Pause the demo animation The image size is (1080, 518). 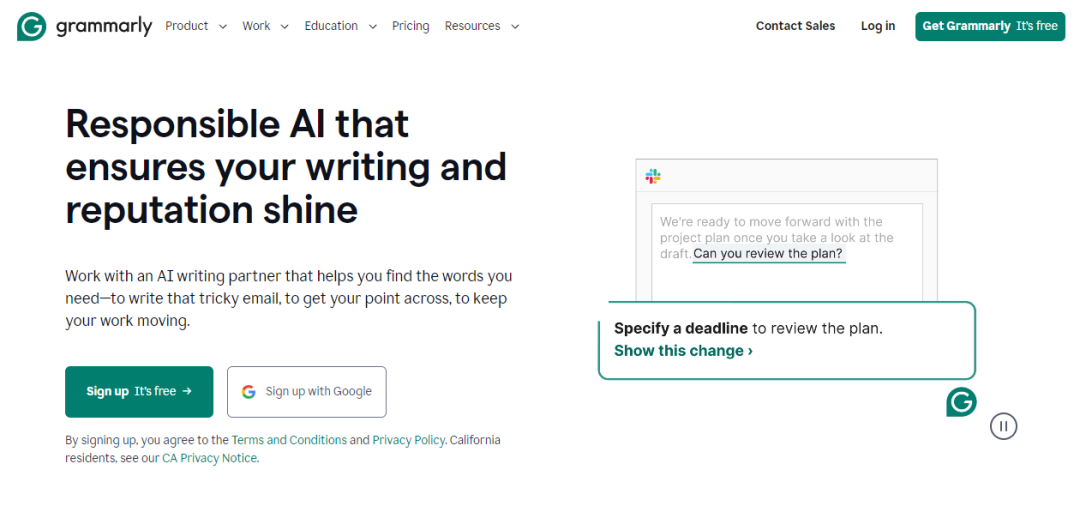(1004, 426)
